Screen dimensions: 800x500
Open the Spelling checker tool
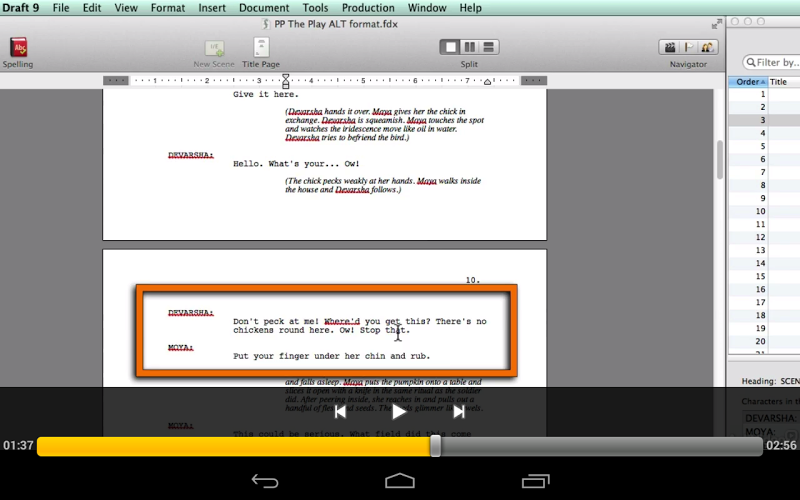coord(18,47)
